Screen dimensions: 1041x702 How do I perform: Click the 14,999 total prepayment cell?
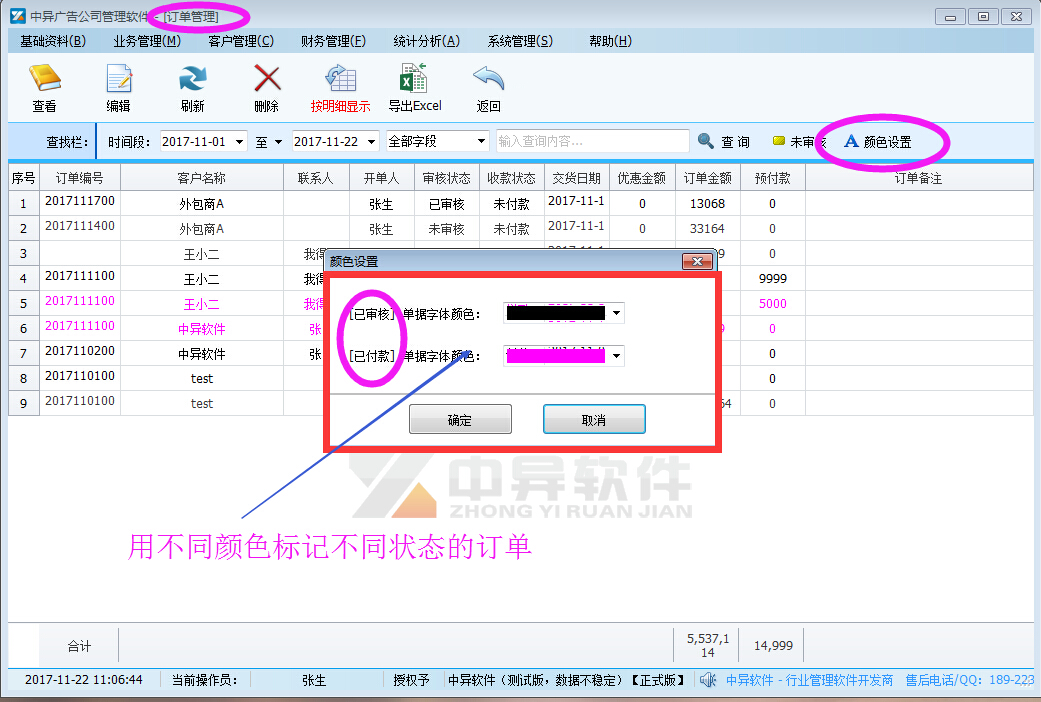pos(773,646)
